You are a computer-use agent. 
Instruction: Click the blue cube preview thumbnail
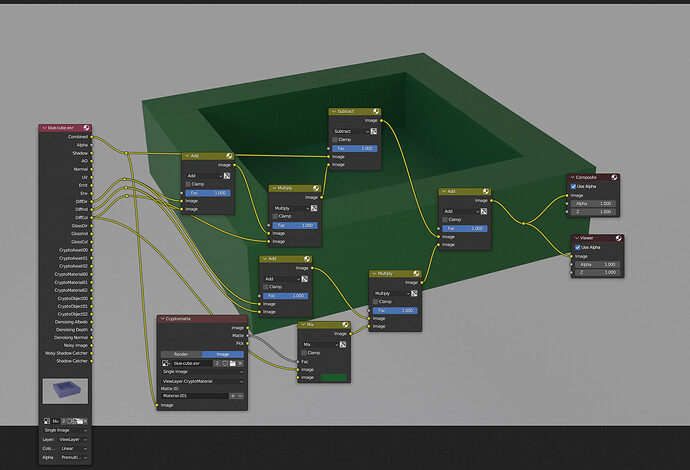pyautogui.click(x=65, y=391)
